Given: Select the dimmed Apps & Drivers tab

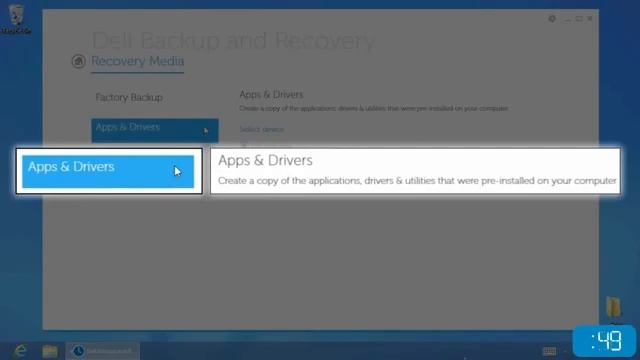Looking at the screenshot, I should [155, 130].
